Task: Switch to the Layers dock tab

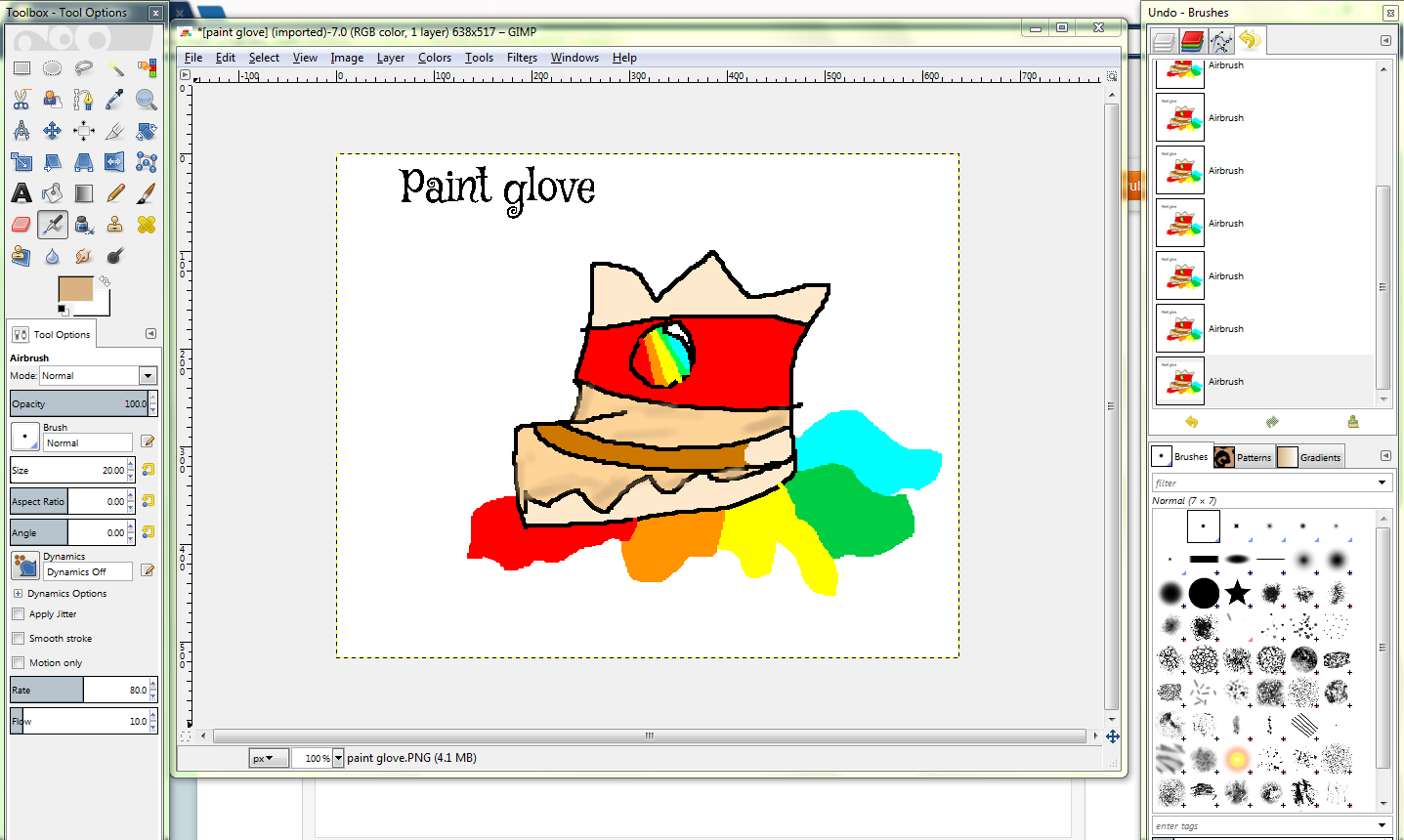Action: click(1163, 41)
